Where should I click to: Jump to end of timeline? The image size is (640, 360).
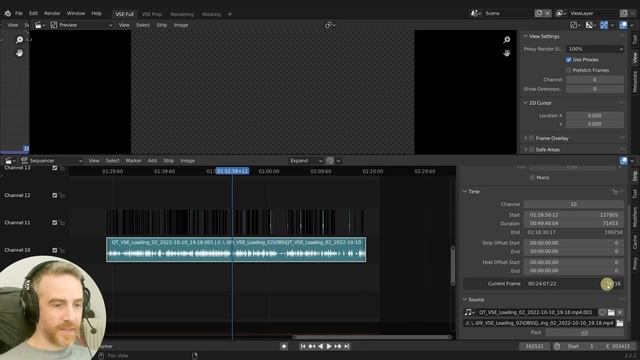coord(347,346)
